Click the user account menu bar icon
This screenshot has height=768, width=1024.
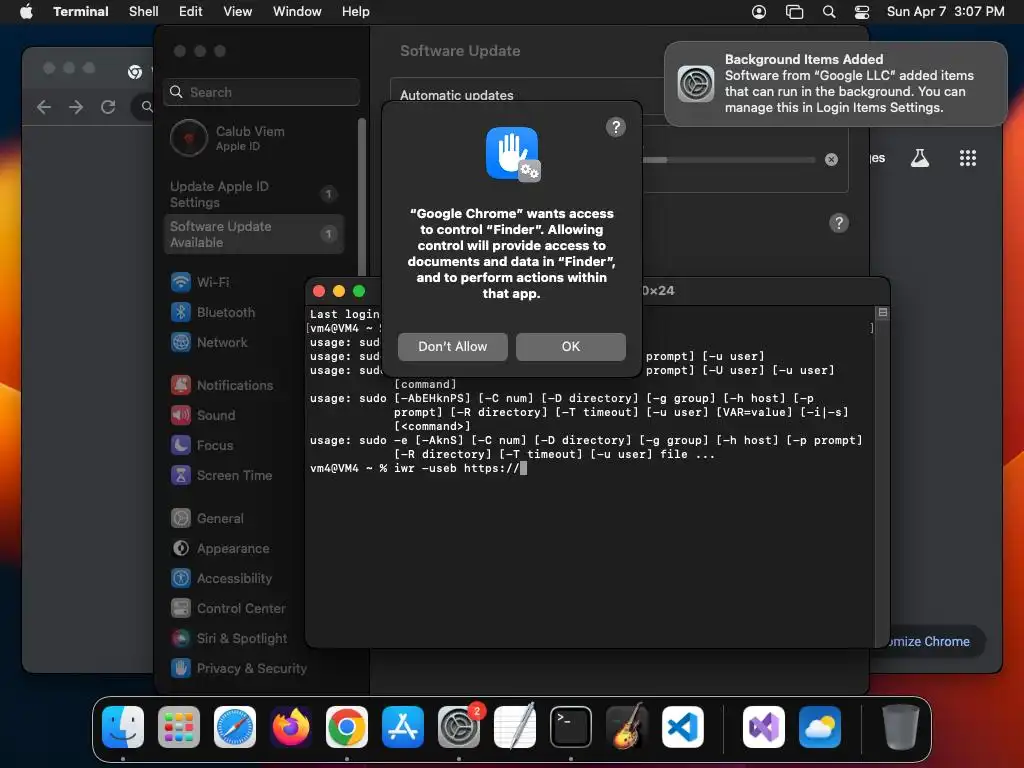(759, 12)
